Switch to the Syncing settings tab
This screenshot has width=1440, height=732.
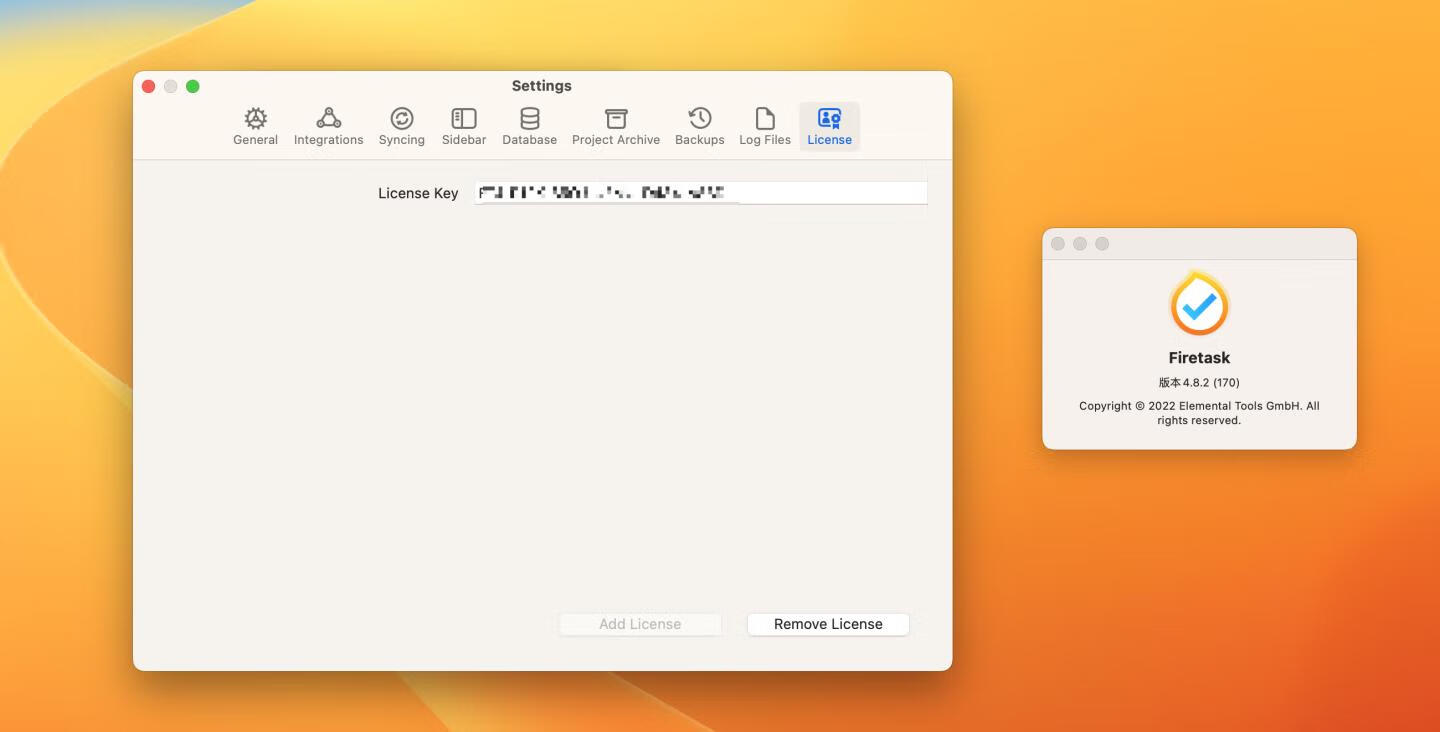coord(401,127)
